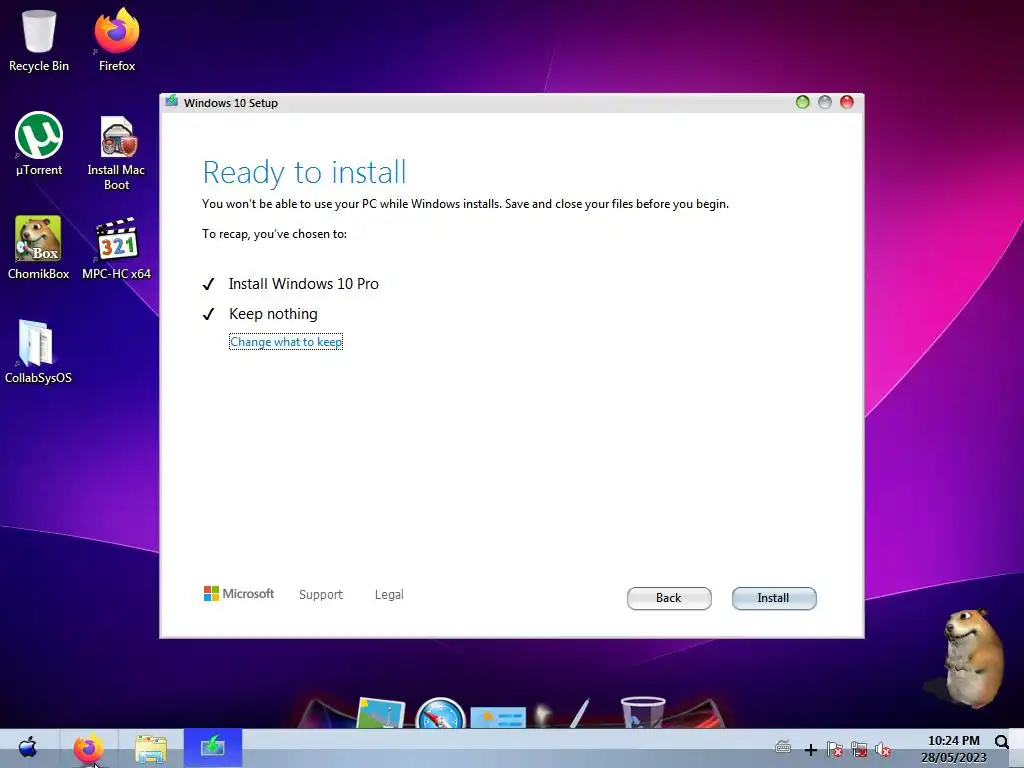Viewport: 1024px width, 768px height.
Task: Open the network status tray icon
Action: tap(859, 749)
